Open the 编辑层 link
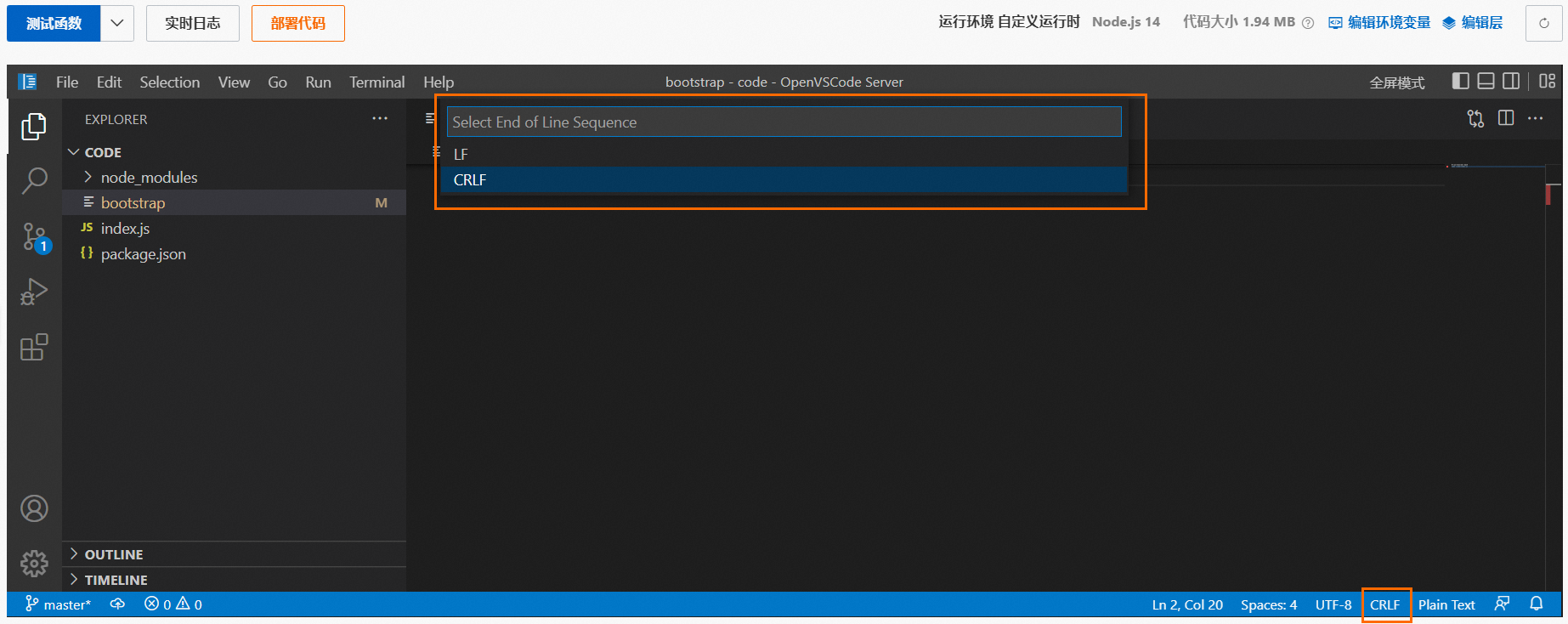Image resolution: width=1568 pixels, height=624 pixels. click(x=1473, y=22)
